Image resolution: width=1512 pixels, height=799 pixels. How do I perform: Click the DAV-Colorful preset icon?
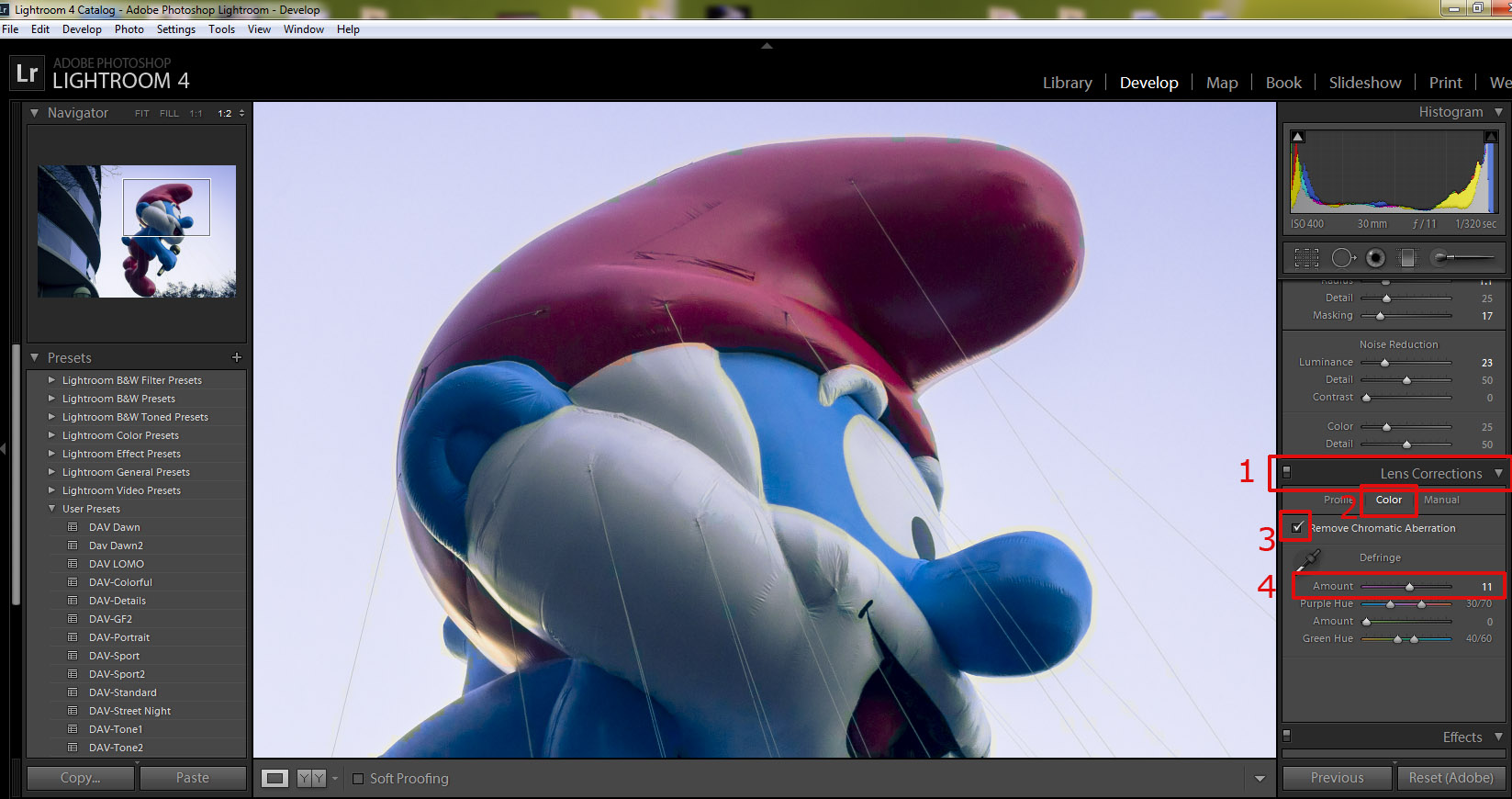point(73,582)
